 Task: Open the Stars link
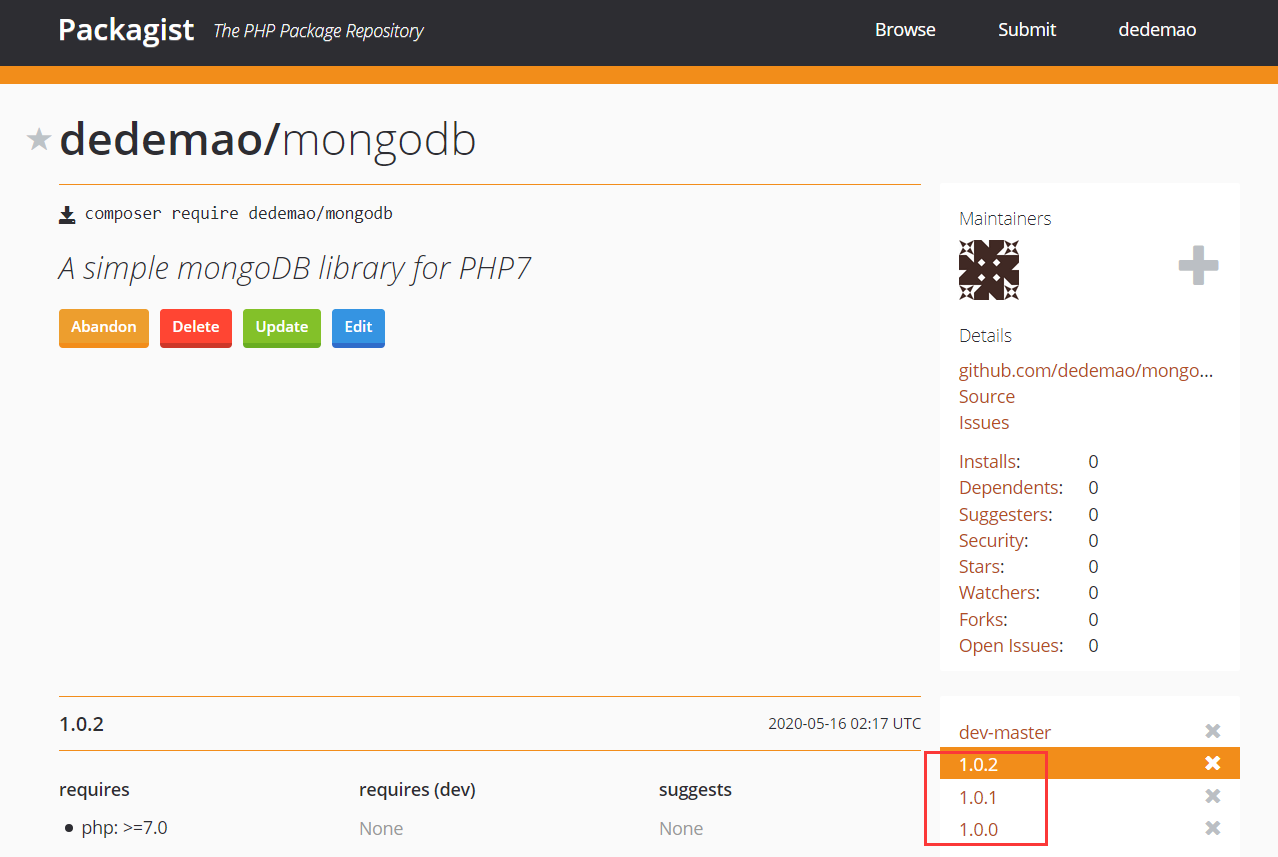pyautogui.click(x=979, y=567)
